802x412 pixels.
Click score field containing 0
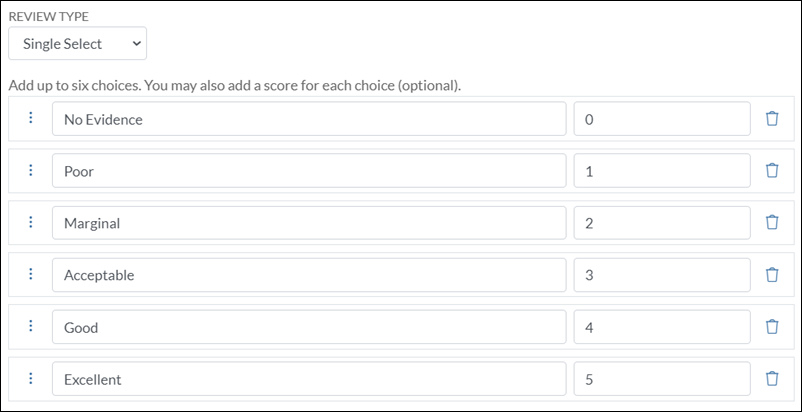[661, 119]
